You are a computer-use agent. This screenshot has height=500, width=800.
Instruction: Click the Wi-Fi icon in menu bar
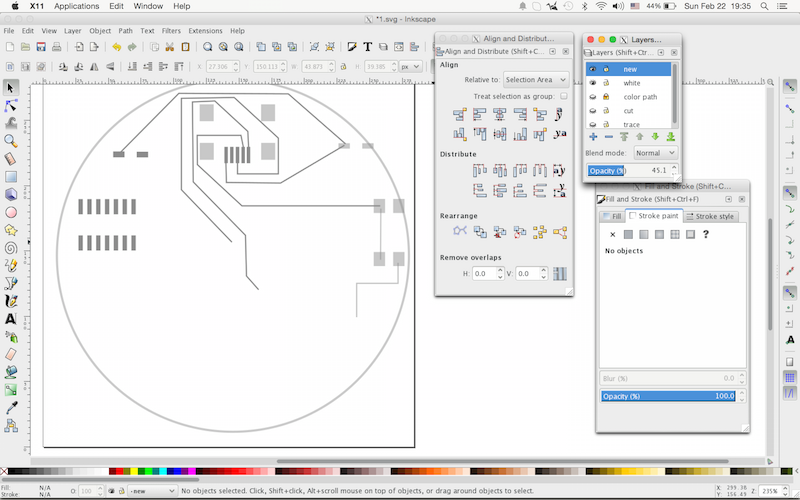(602, 6)
